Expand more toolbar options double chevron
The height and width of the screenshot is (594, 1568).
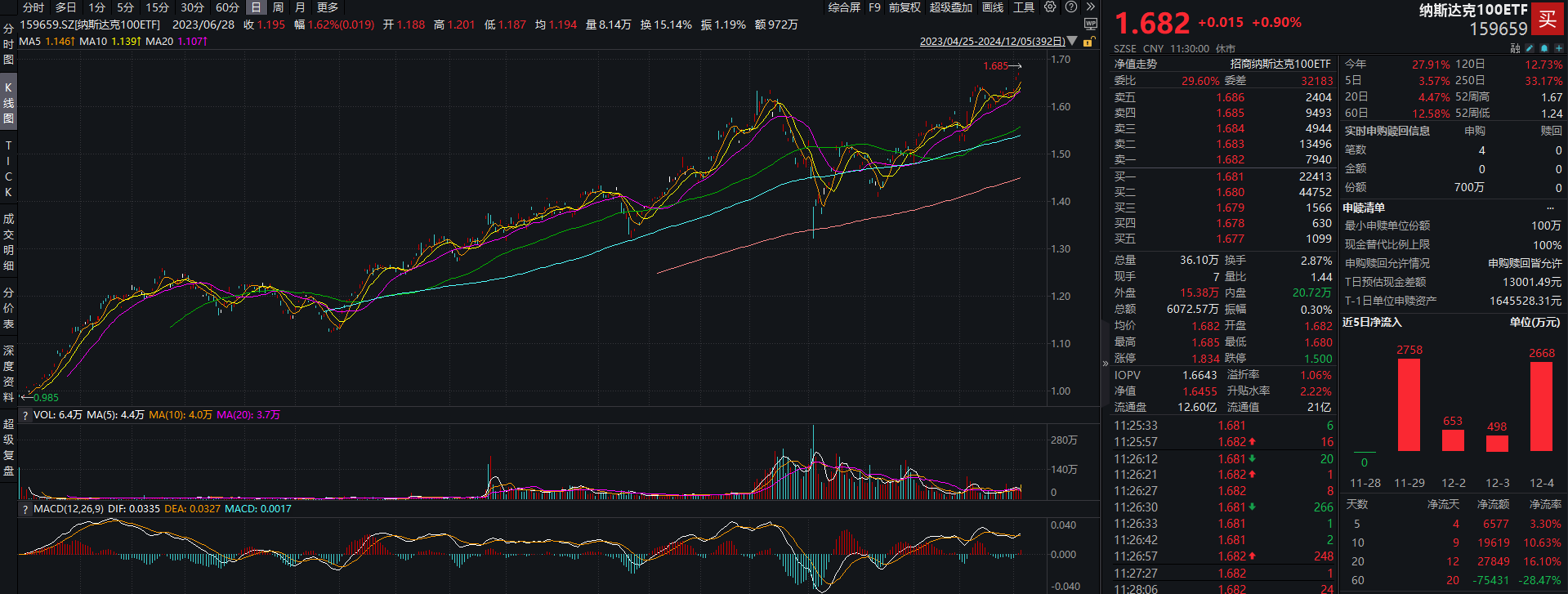pyautogui.click(x=1090, y=7)
